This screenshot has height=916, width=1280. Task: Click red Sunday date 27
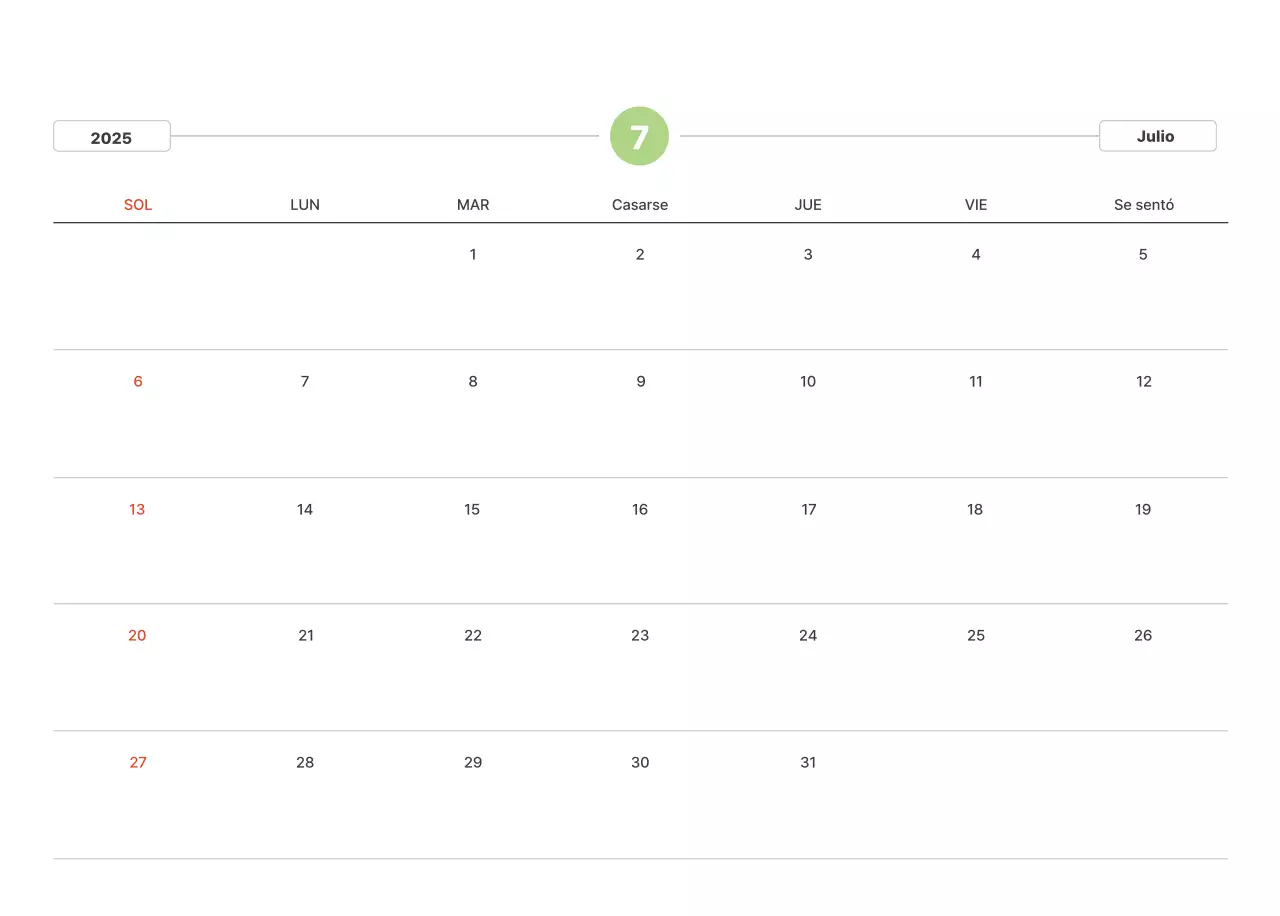pos(138,762)
